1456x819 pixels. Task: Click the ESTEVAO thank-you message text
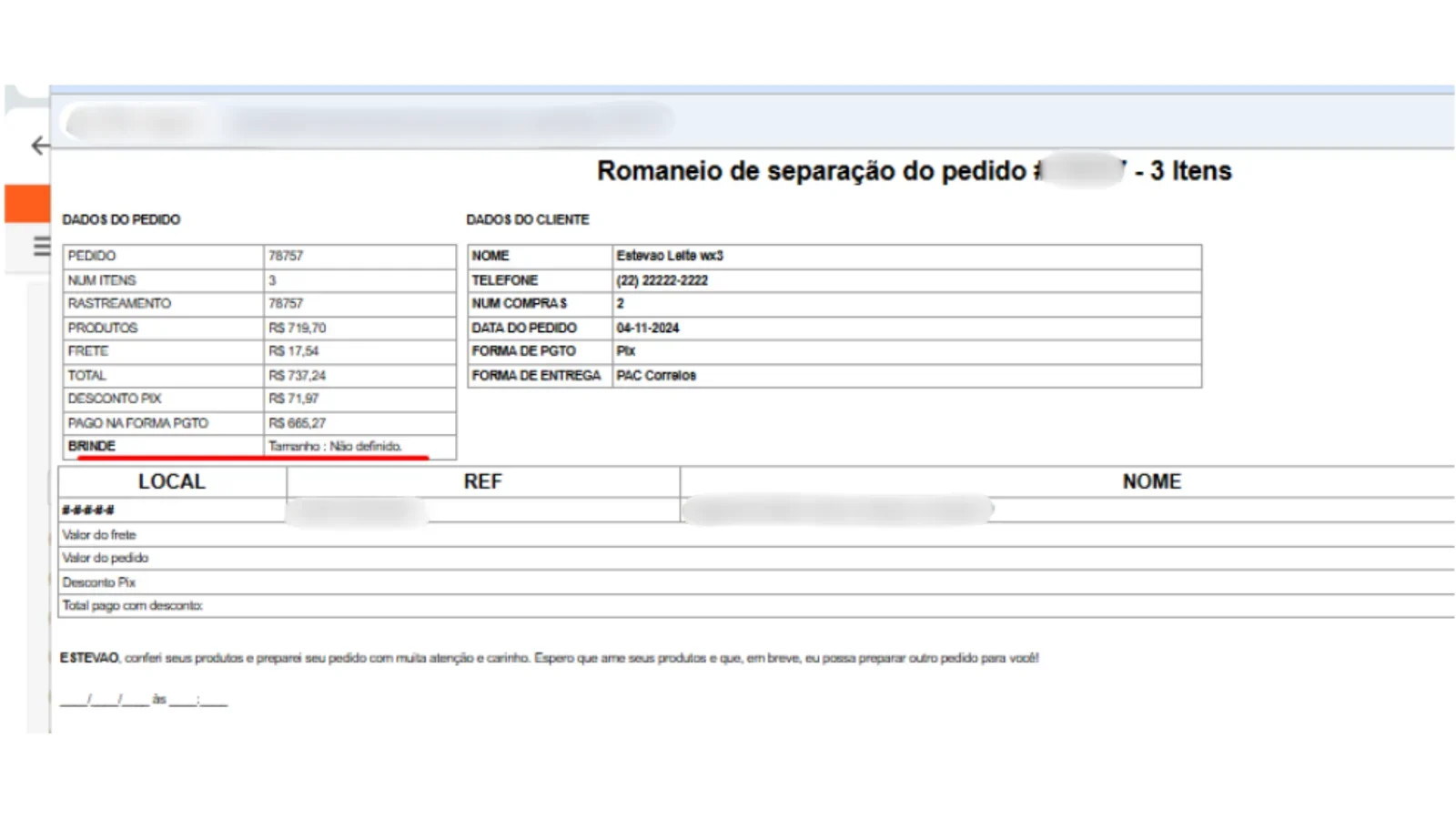(x=550, y=658)
